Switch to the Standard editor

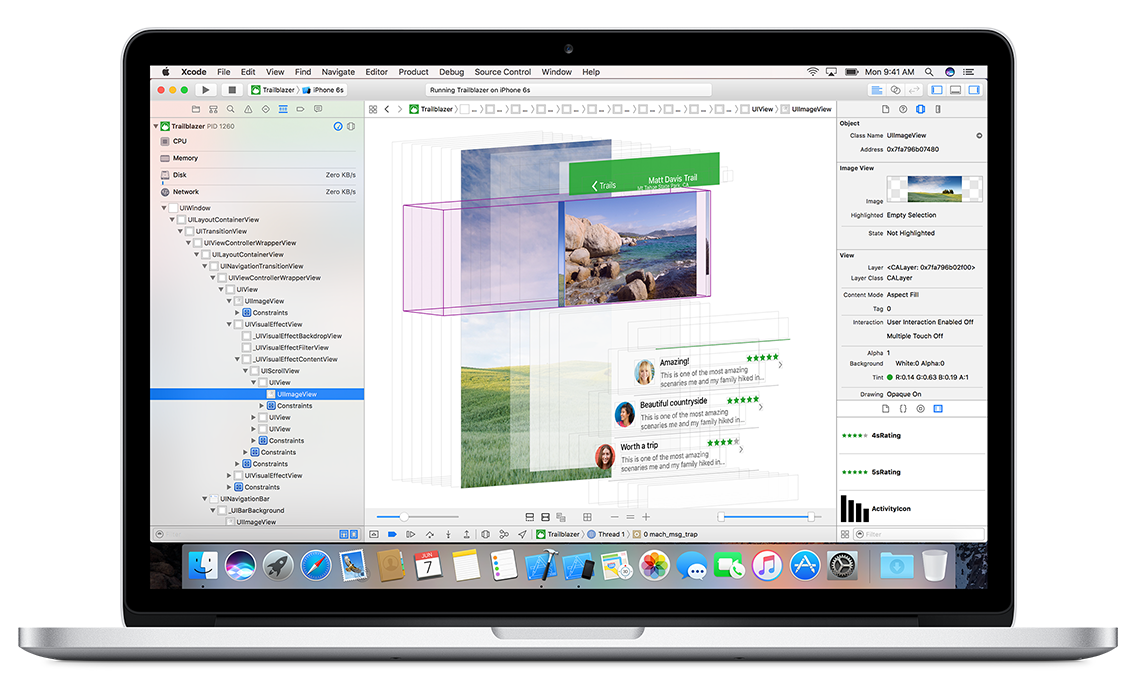point(876,90)
